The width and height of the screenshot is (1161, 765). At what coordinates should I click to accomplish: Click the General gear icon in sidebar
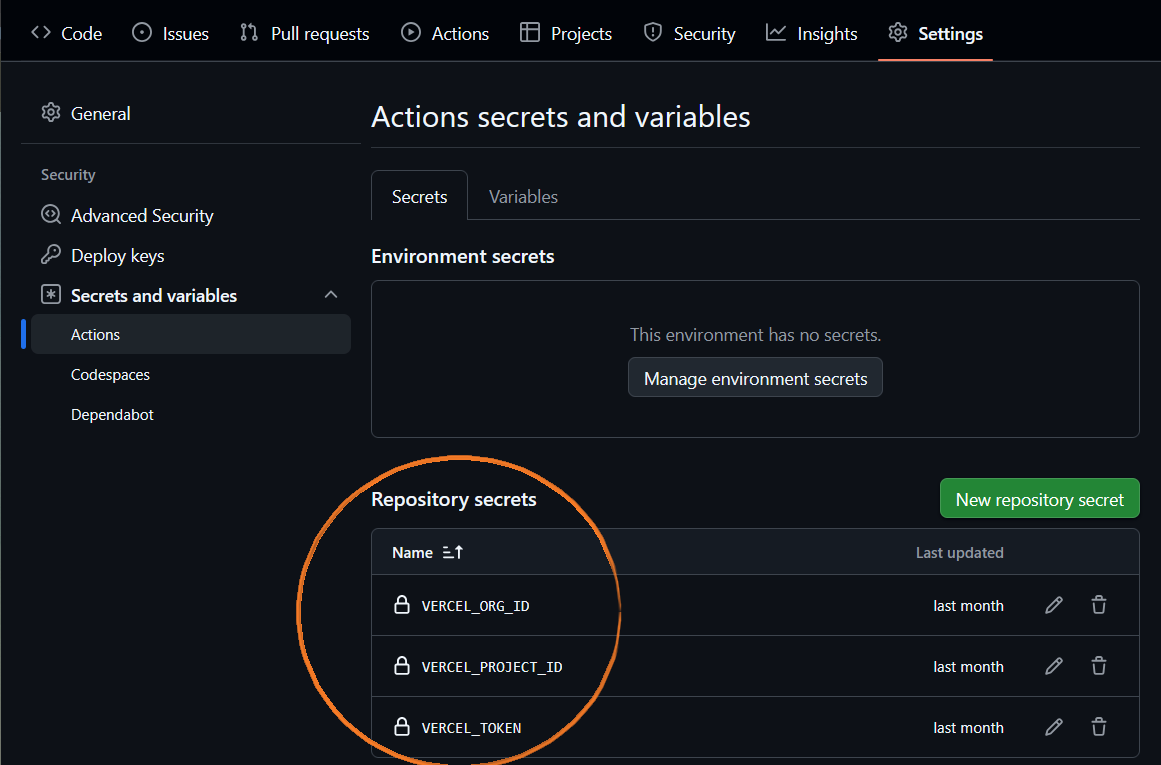(x=50, y=113)
